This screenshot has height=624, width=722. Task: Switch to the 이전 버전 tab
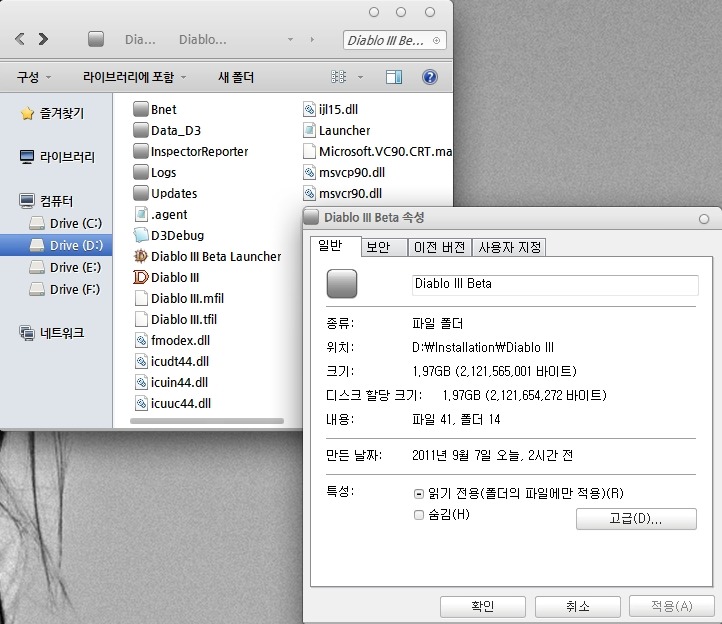(439, 247)
